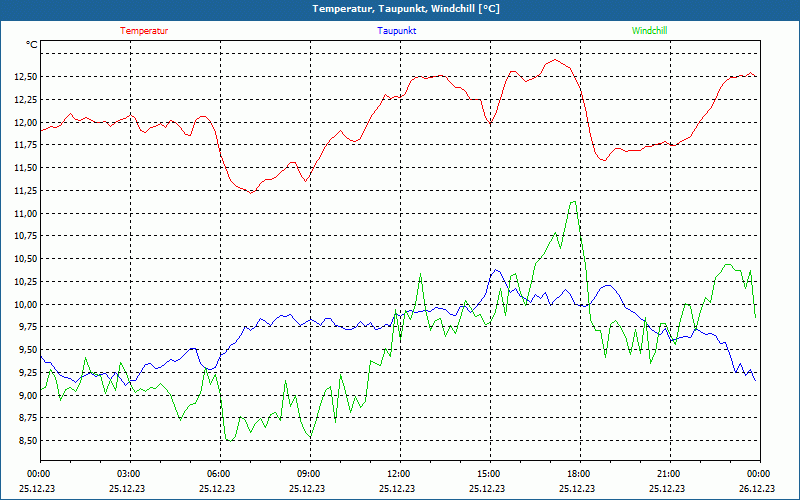Click the 09:00 time label

coord(310,474)
